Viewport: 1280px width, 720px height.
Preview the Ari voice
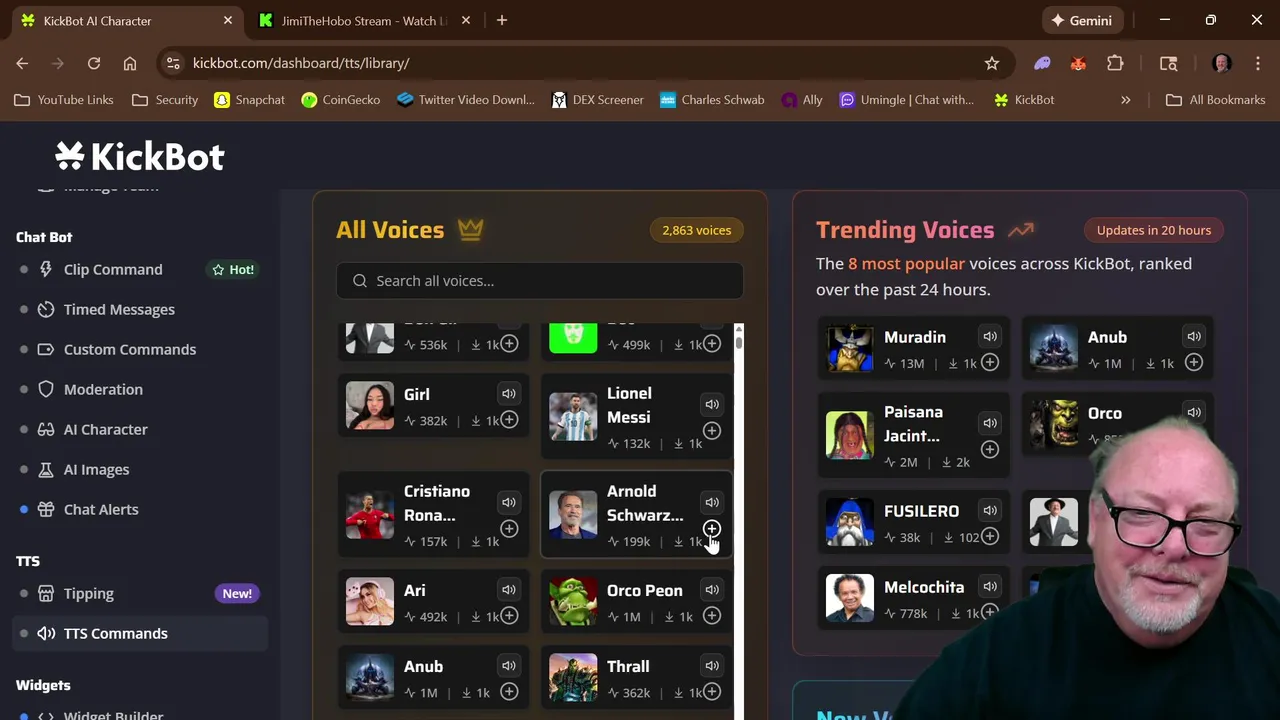pos(509,590)
